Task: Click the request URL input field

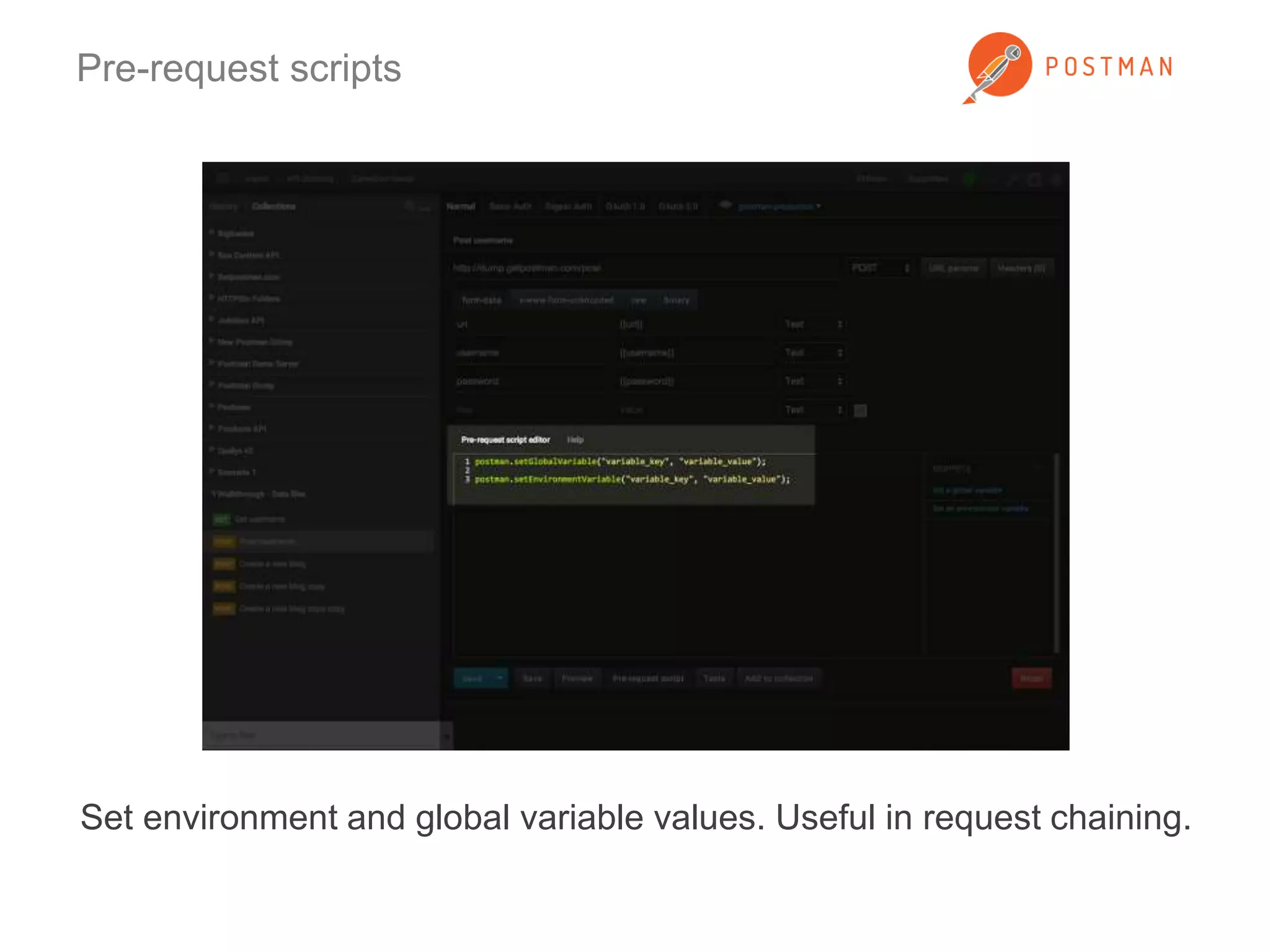Action: [x=645, y=268]
